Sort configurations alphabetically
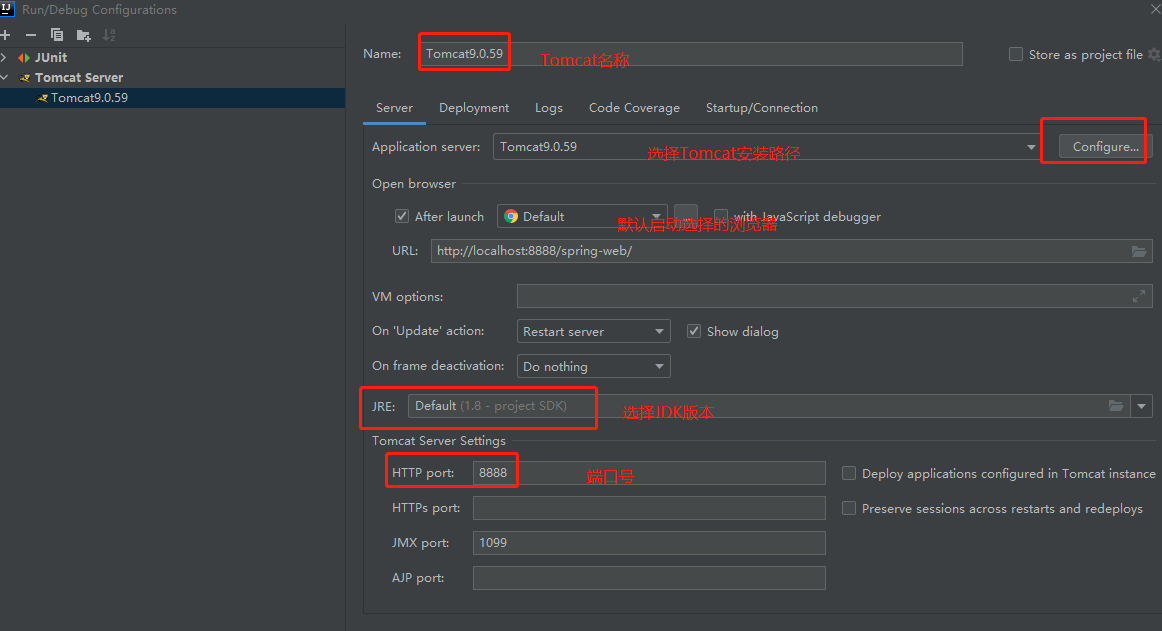This screenshot has width=1162, height=631. pyautogui.click(x=109, y=35)
